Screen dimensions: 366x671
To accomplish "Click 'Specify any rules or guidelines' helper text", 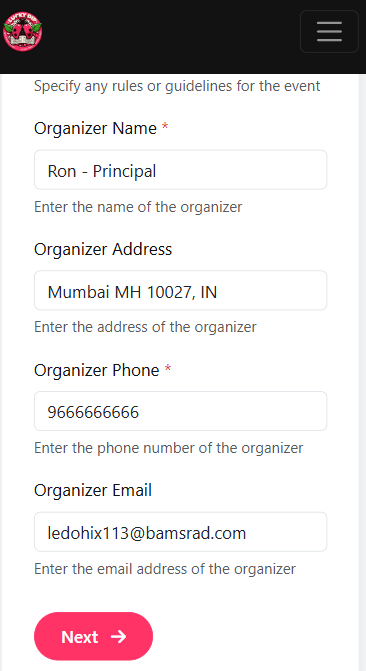I will pyautogui.click(x=177, y=86).
